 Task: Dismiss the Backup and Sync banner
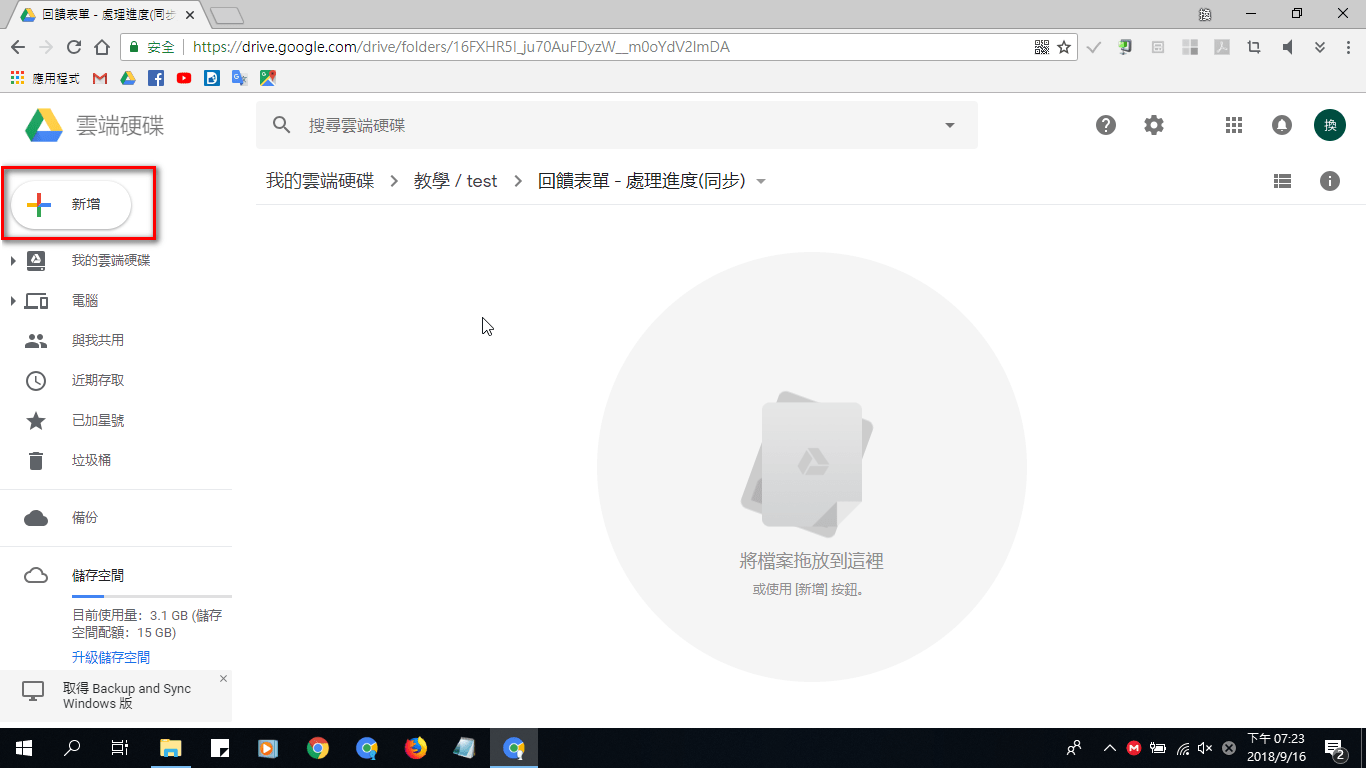click(x=223, y=679)
